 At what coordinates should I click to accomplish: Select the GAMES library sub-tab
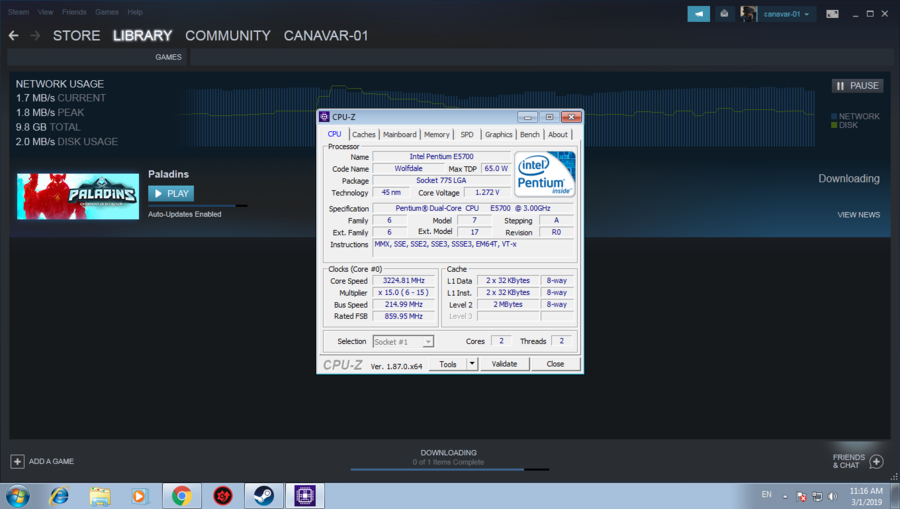168,57
